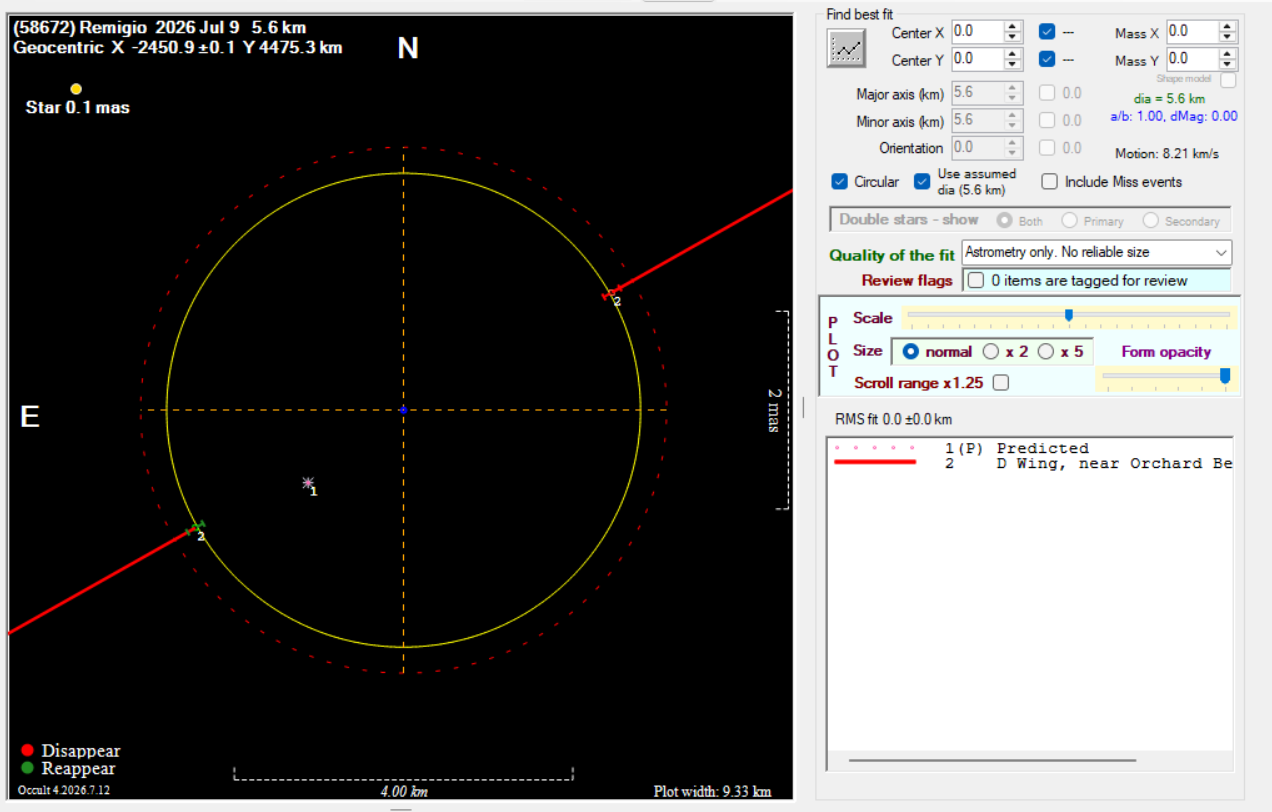The height and width of the screenshot is (812, 1272).
Task: Decrement the Center Y value
Action: tap(1012, 65)
